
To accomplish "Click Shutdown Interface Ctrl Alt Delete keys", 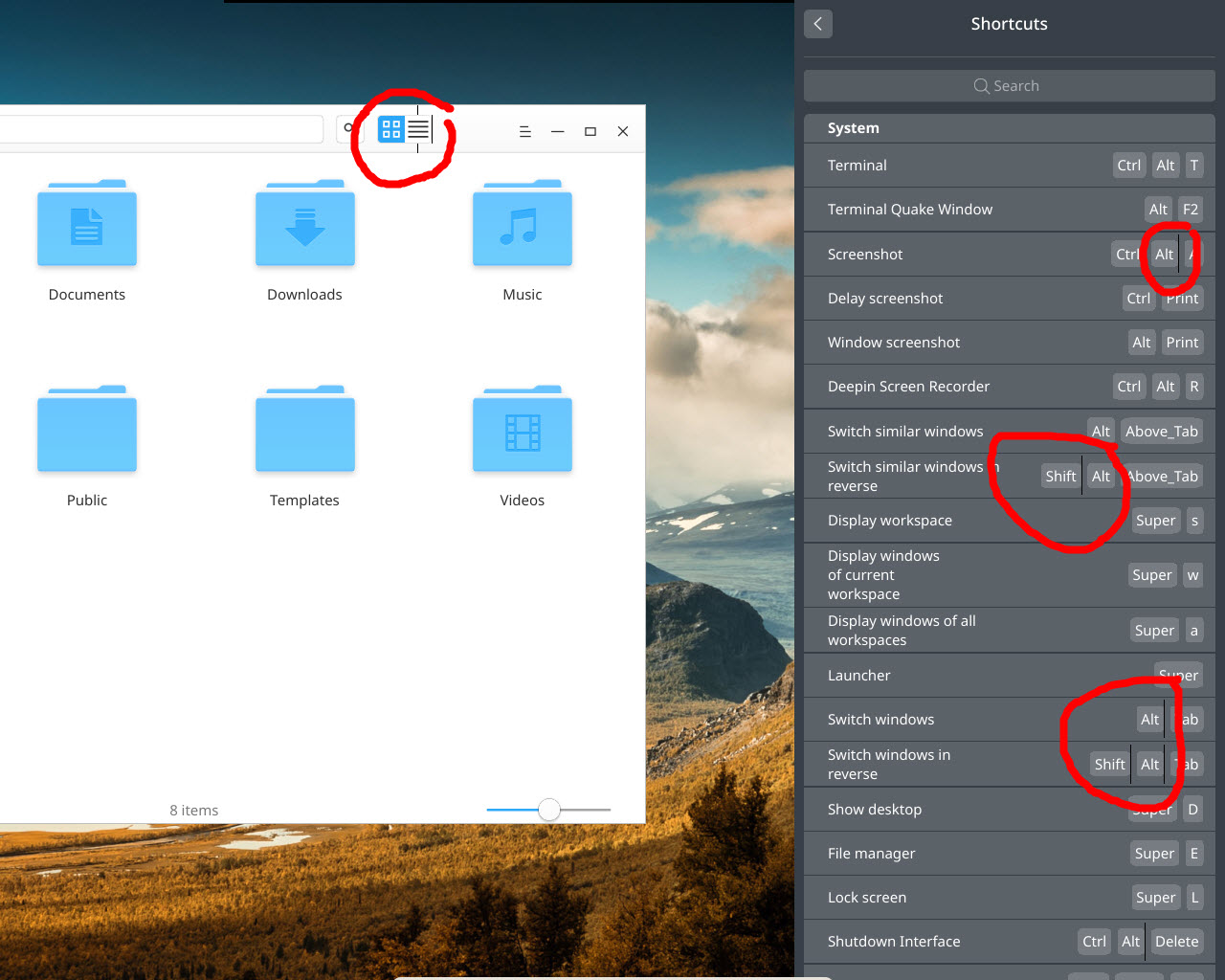I will click(1141, 942).
